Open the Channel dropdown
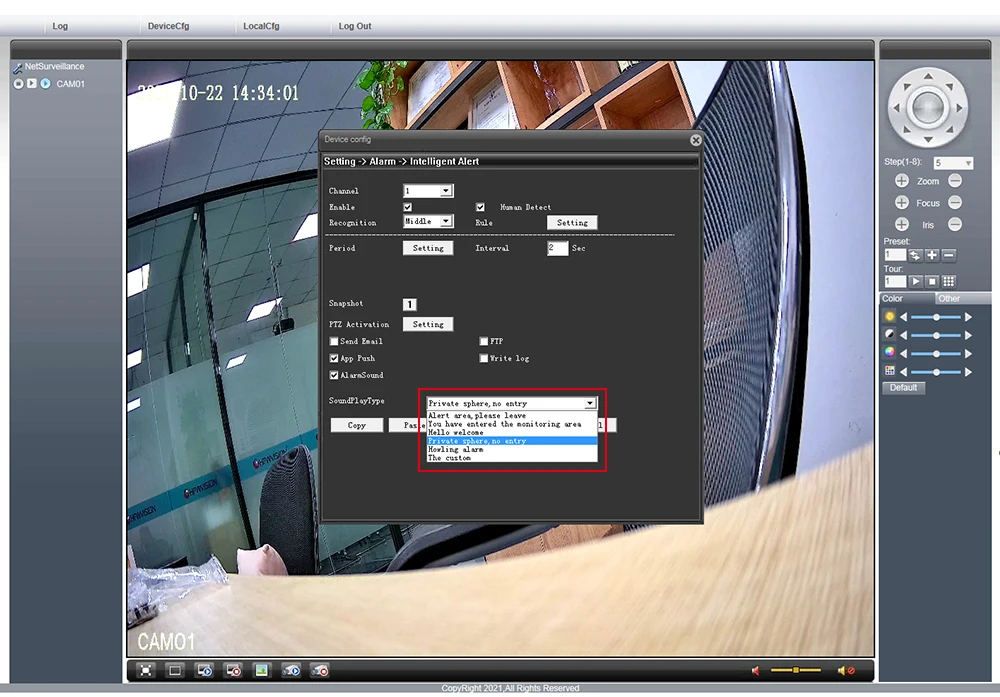This screenshot has width=1000, height=697. 428,191
